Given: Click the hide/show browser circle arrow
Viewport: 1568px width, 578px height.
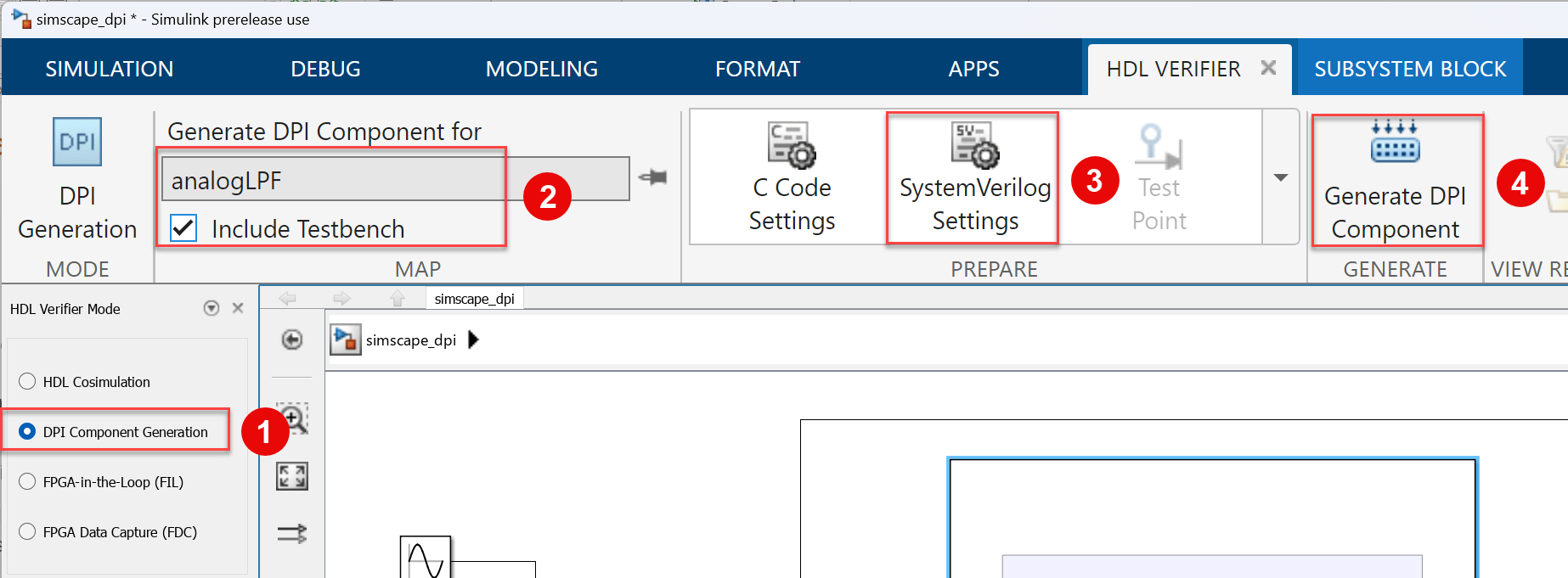Looking at the screenshot, I should coord(292,340).
